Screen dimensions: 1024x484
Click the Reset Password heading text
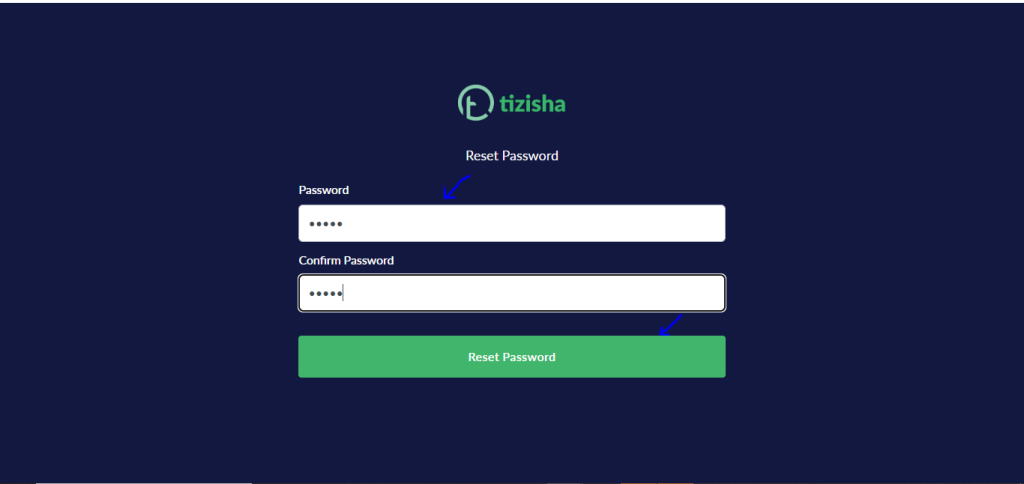511,155
